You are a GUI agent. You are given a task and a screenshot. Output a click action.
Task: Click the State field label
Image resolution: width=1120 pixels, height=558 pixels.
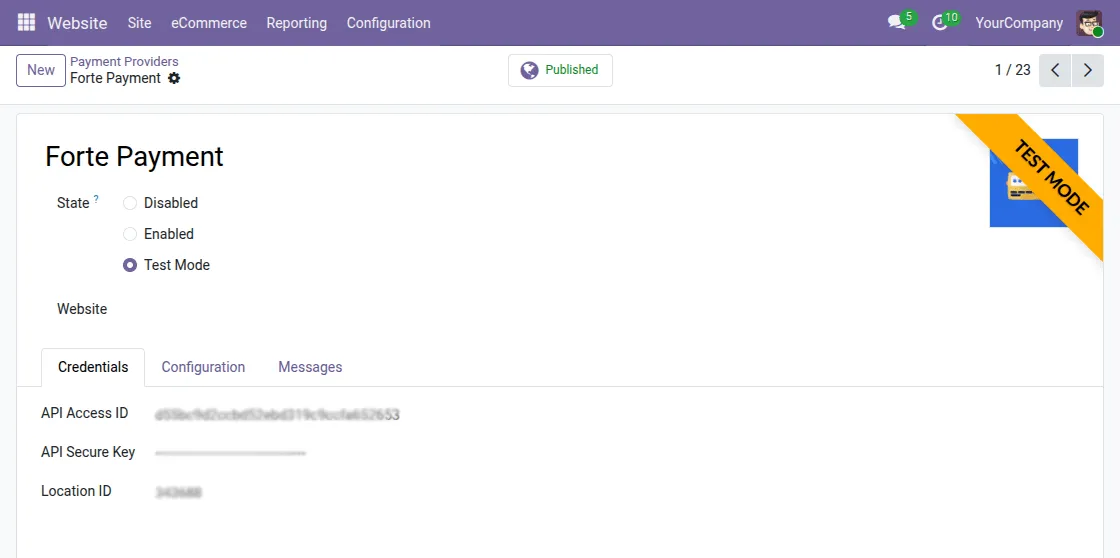point(73,203)
